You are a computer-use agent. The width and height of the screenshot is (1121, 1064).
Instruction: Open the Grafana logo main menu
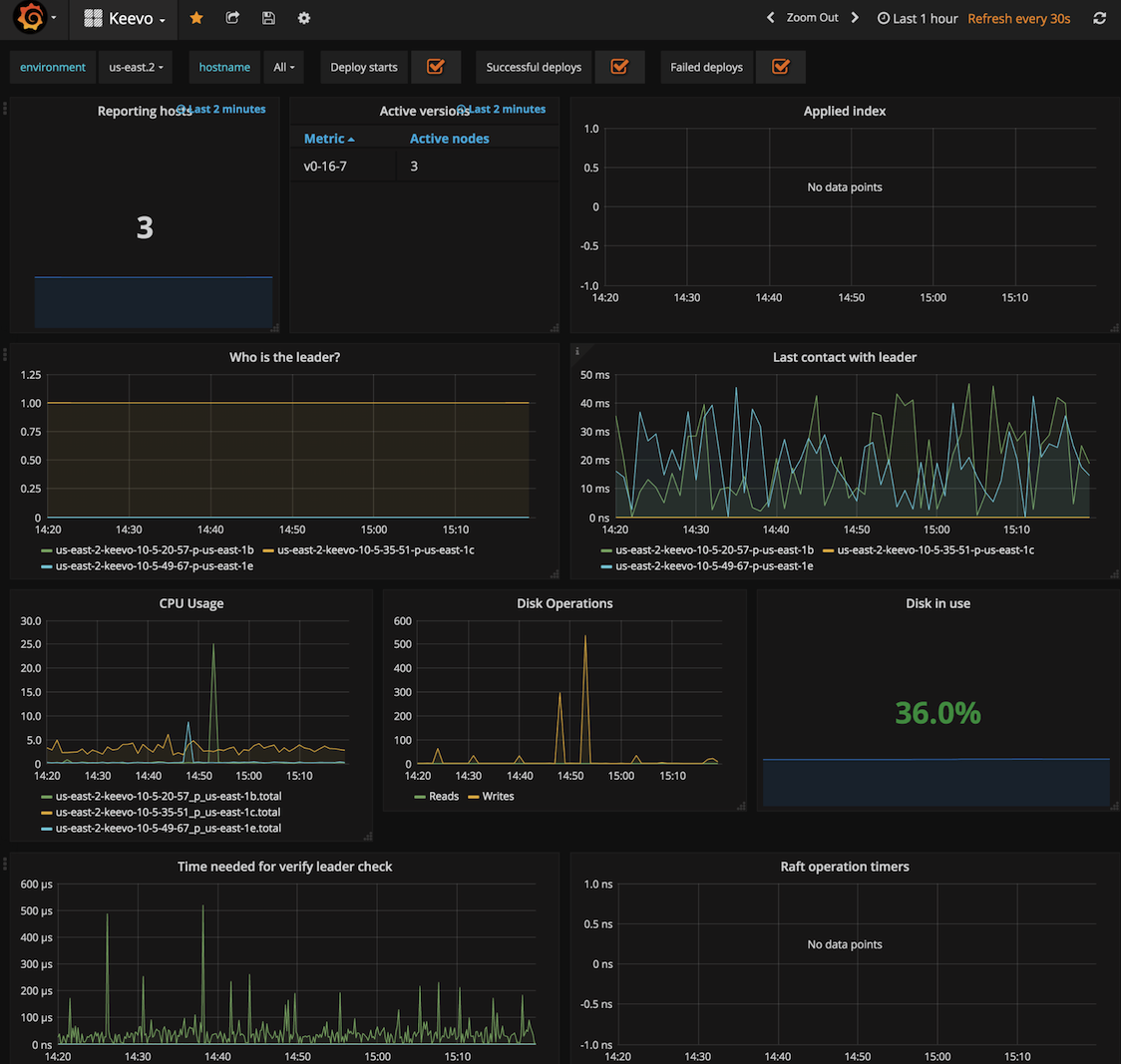pos(31,18)
